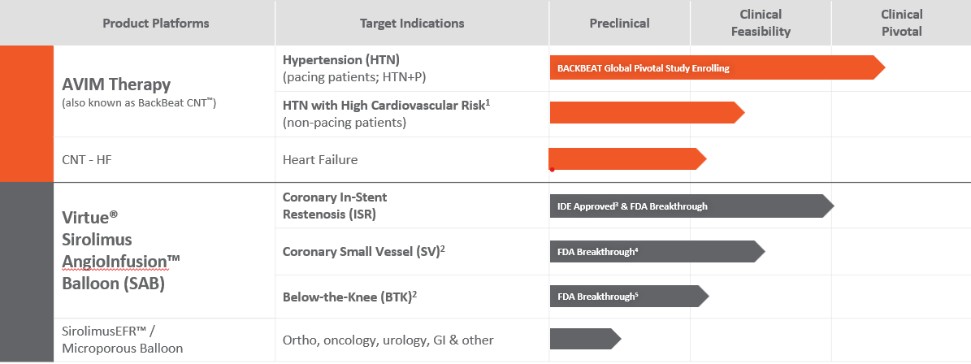Click the small red dot on the Heart Failure bar
Viewport: 971px width, 364px height.
[552, 169]
